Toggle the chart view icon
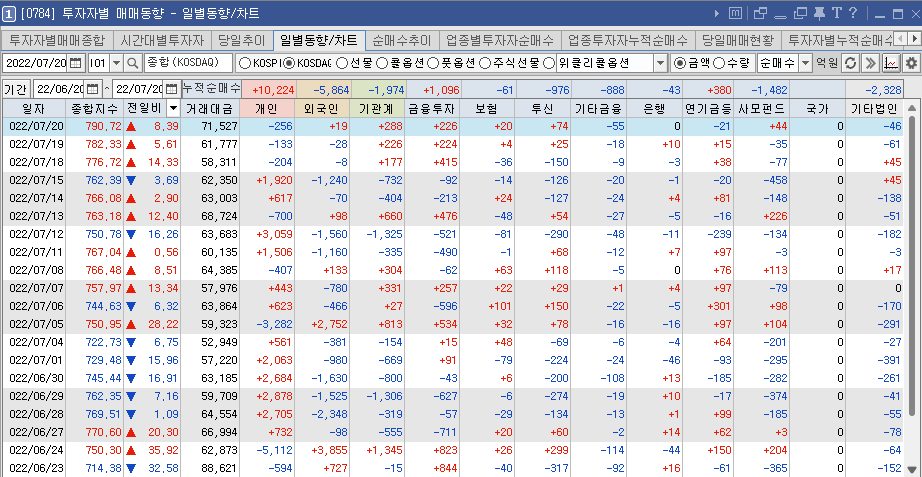Viewport: 922px width, 477px height. pos(891,62)
